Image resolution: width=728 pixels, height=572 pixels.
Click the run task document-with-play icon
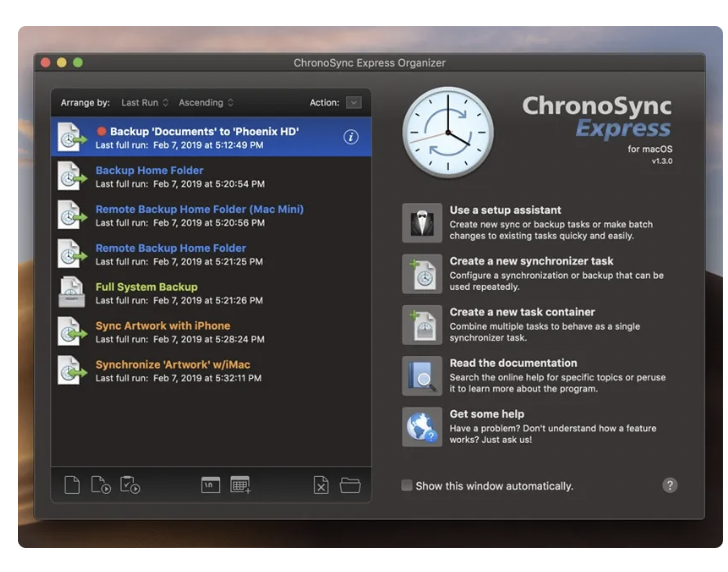pyautogui.click(x=101, y=485)
